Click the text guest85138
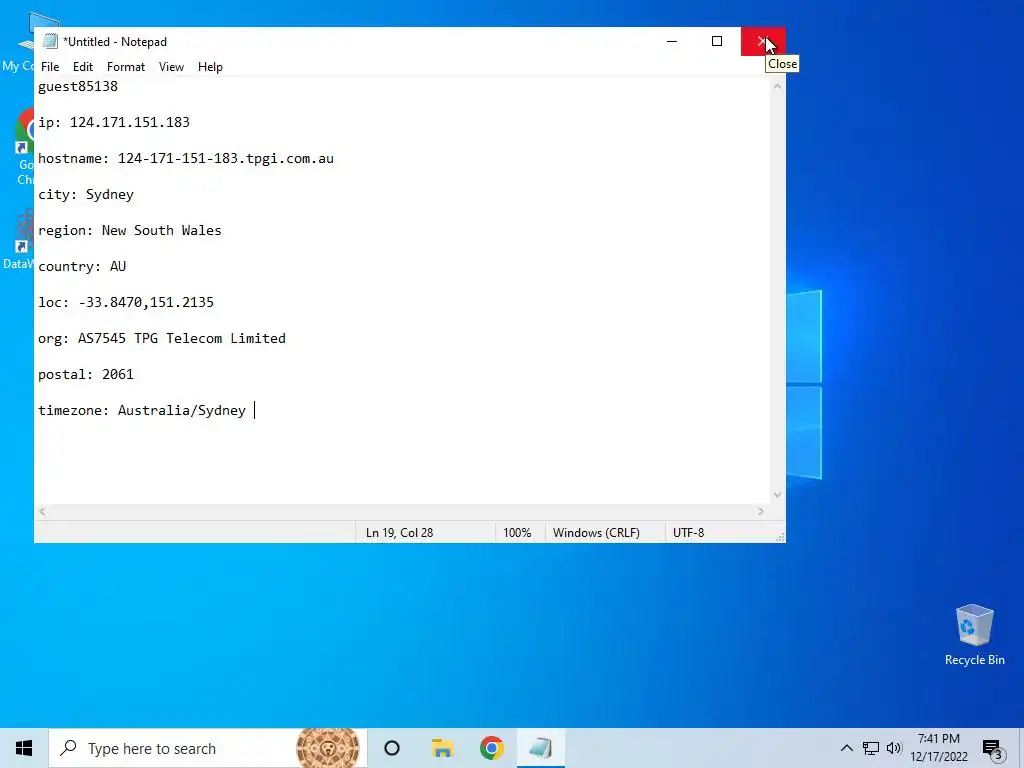 tap(78, 86)
